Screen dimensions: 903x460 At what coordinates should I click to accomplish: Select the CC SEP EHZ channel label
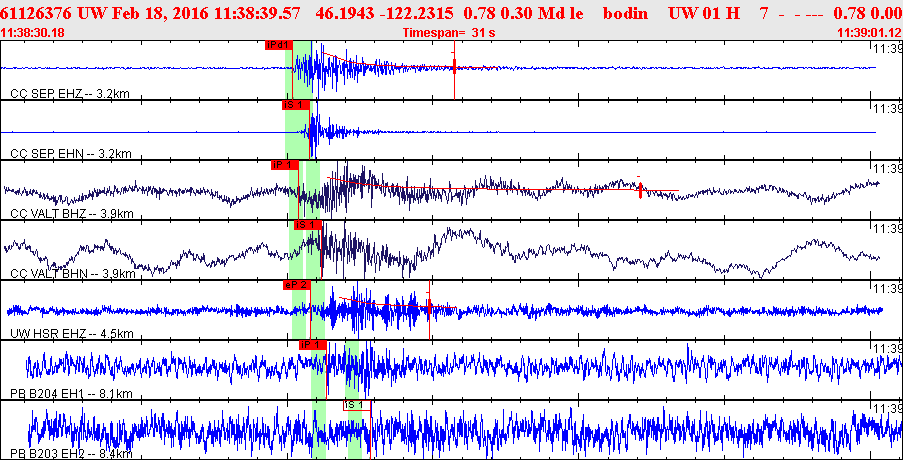[69, 94]
